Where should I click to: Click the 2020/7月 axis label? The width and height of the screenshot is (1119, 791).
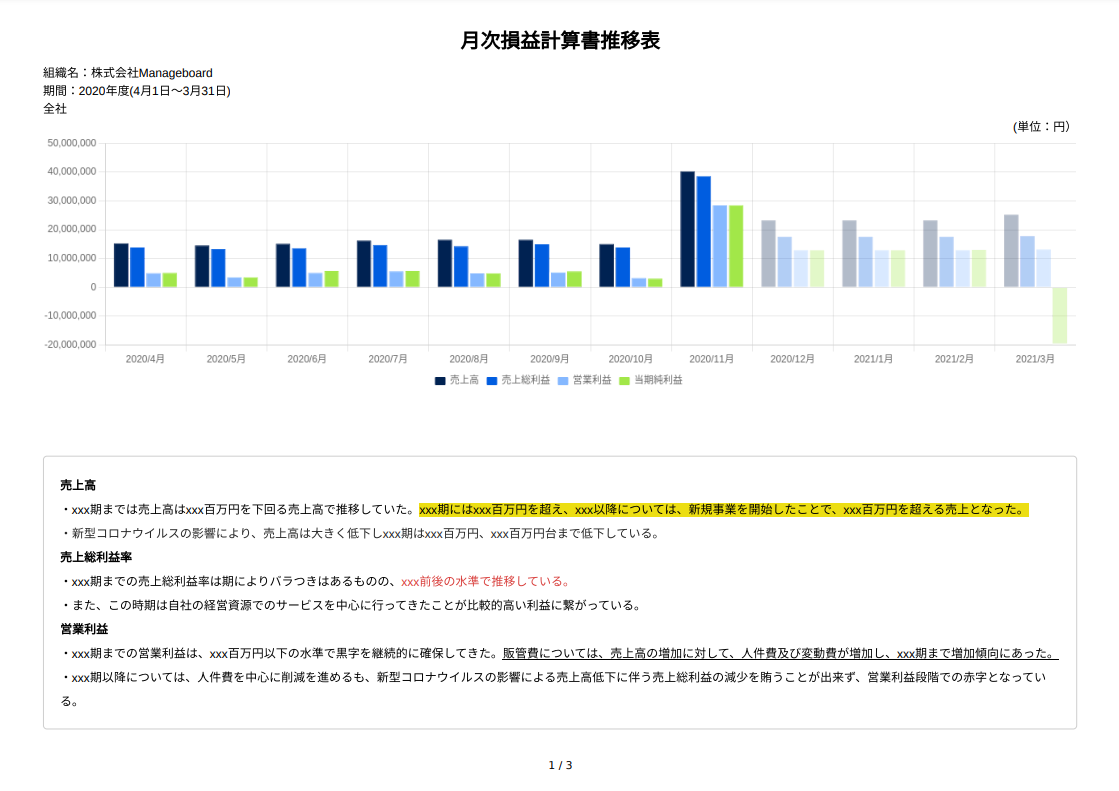point(388,359)
